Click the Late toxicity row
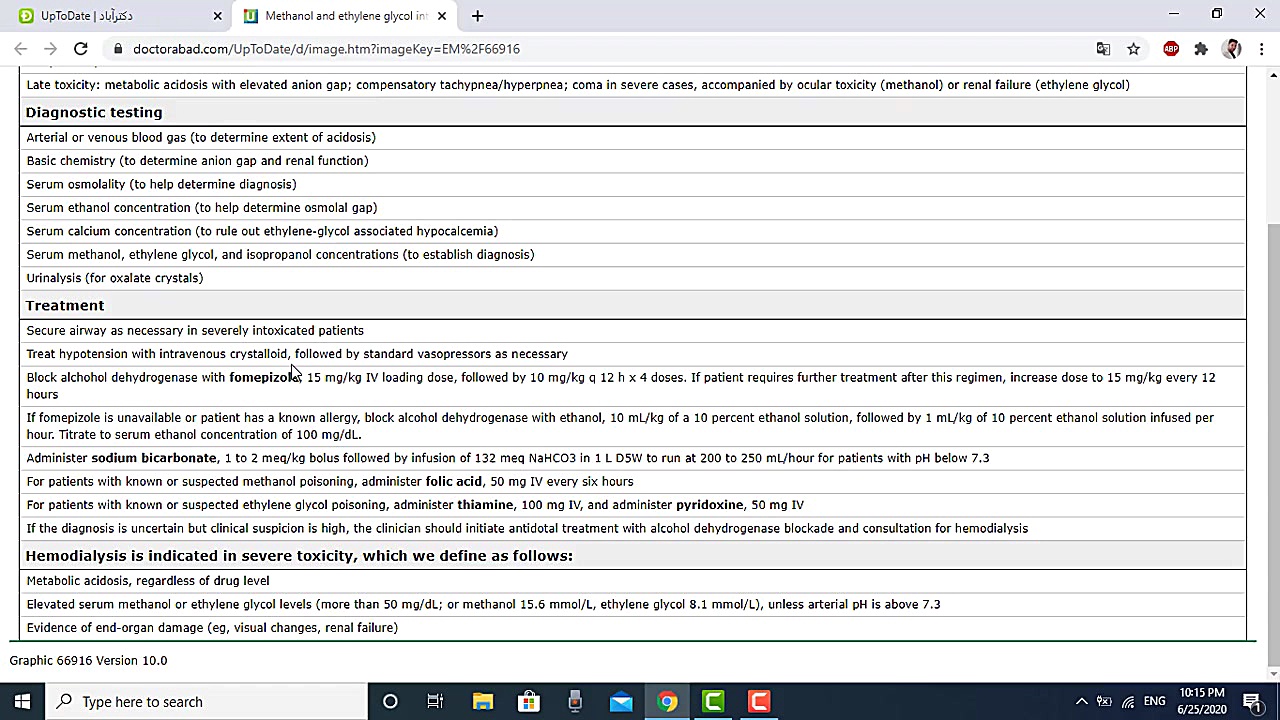Viewport: 1280px width, 720px height. pyautogui.click(x=633, y=85)
